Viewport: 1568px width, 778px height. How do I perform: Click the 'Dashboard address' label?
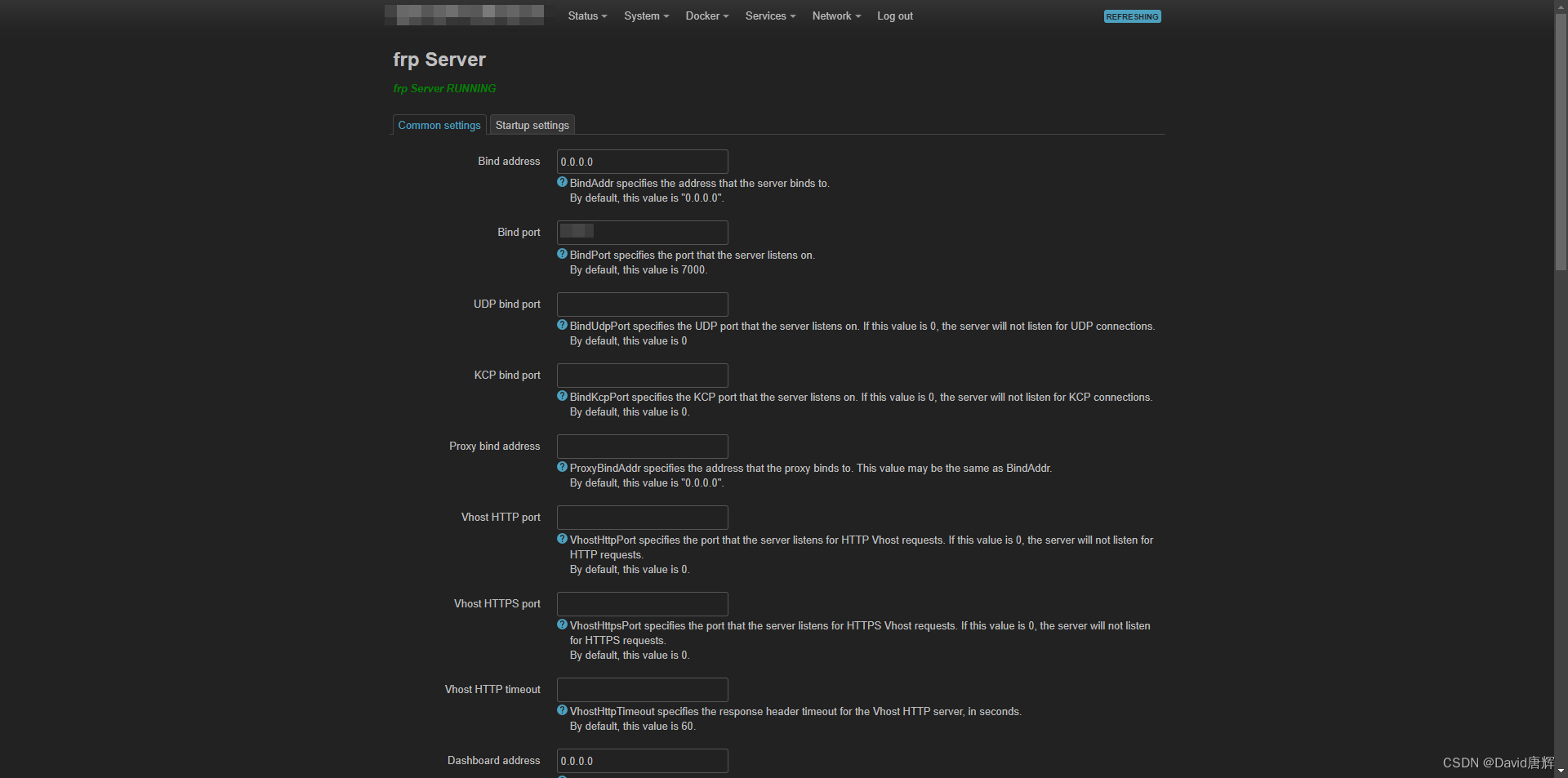tap(493, 761)
